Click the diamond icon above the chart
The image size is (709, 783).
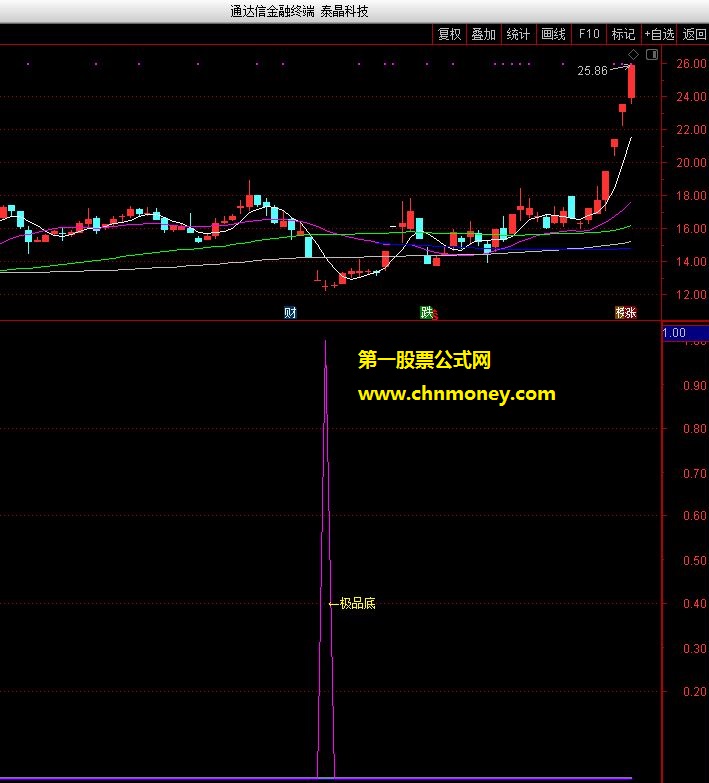(x=633, y=54)
